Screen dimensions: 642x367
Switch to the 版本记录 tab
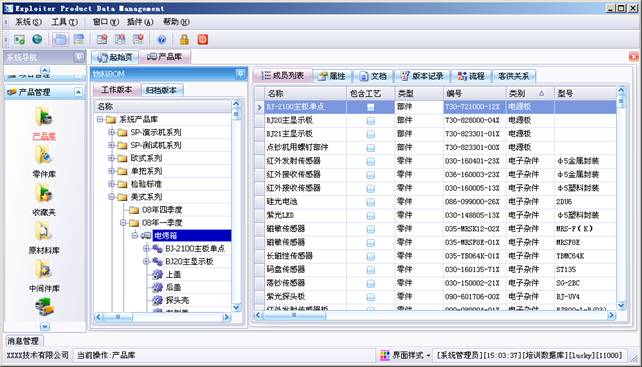(422, 76)
